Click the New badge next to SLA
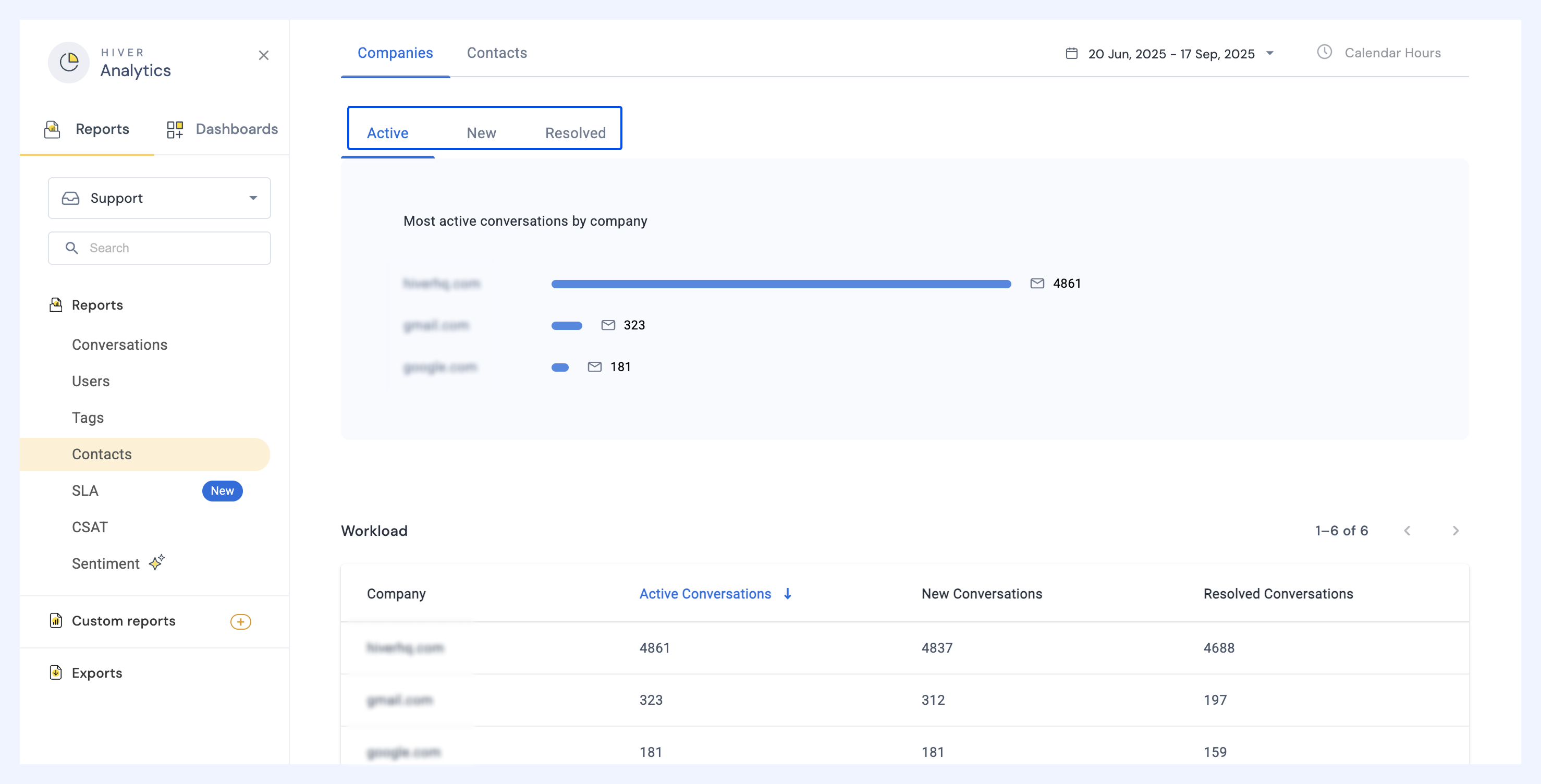The image size is (1541, 784). 222,491
